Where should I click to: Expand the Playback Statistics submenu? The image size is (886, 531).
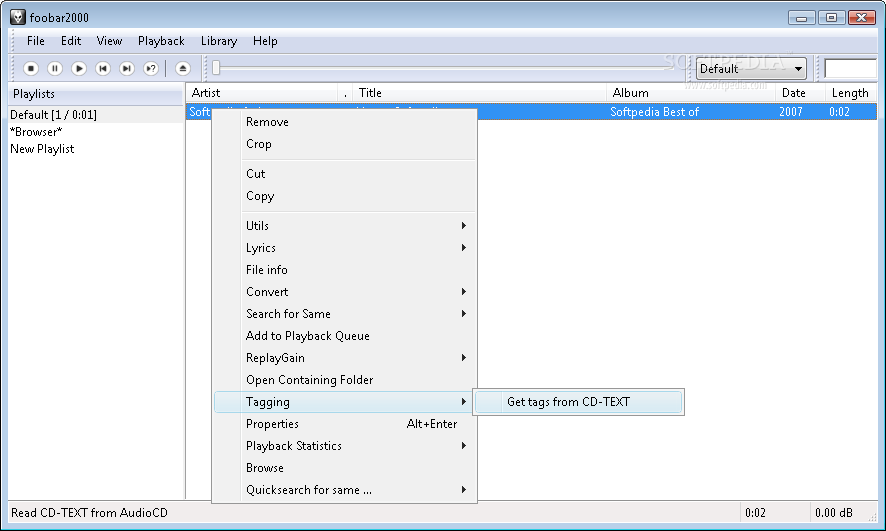(344, 446)
